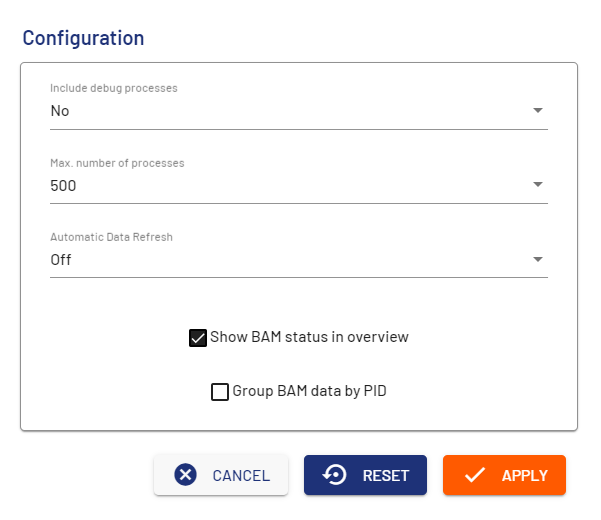This screenshot has width=601, height=520.
Task: Click the 'Show BAM status in overview' label
Action: (x=309, y=337)
